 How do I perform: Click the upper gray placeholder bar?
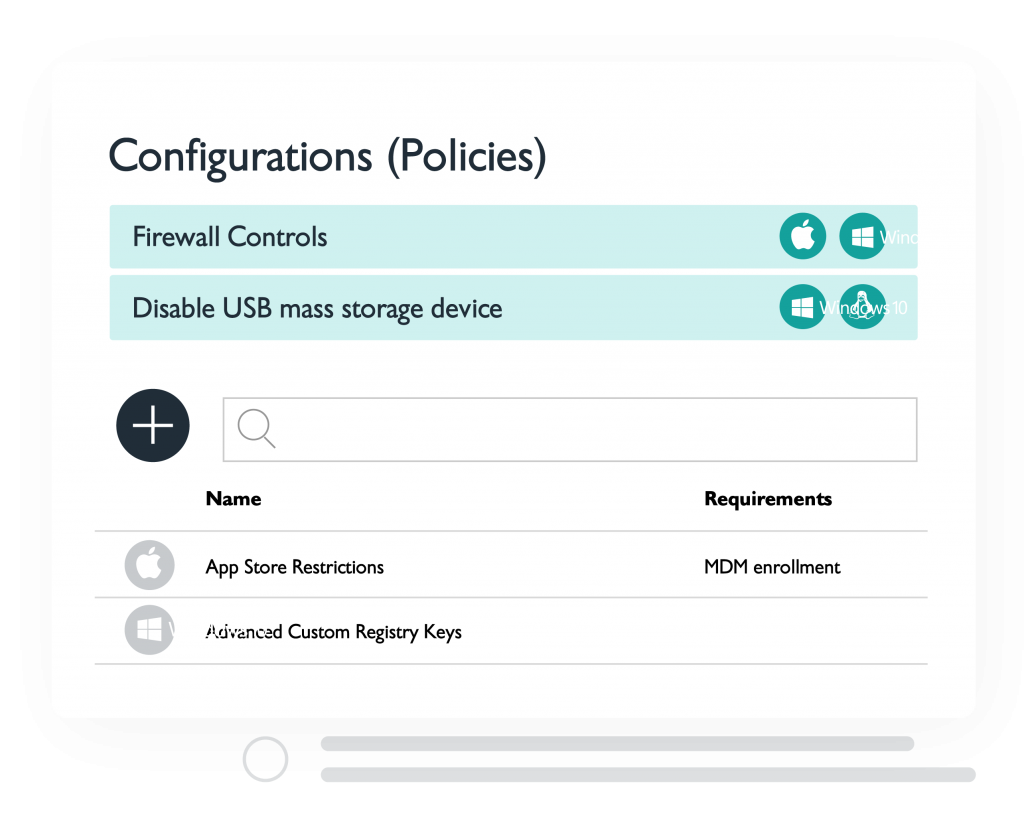click(x=617, y=743)
